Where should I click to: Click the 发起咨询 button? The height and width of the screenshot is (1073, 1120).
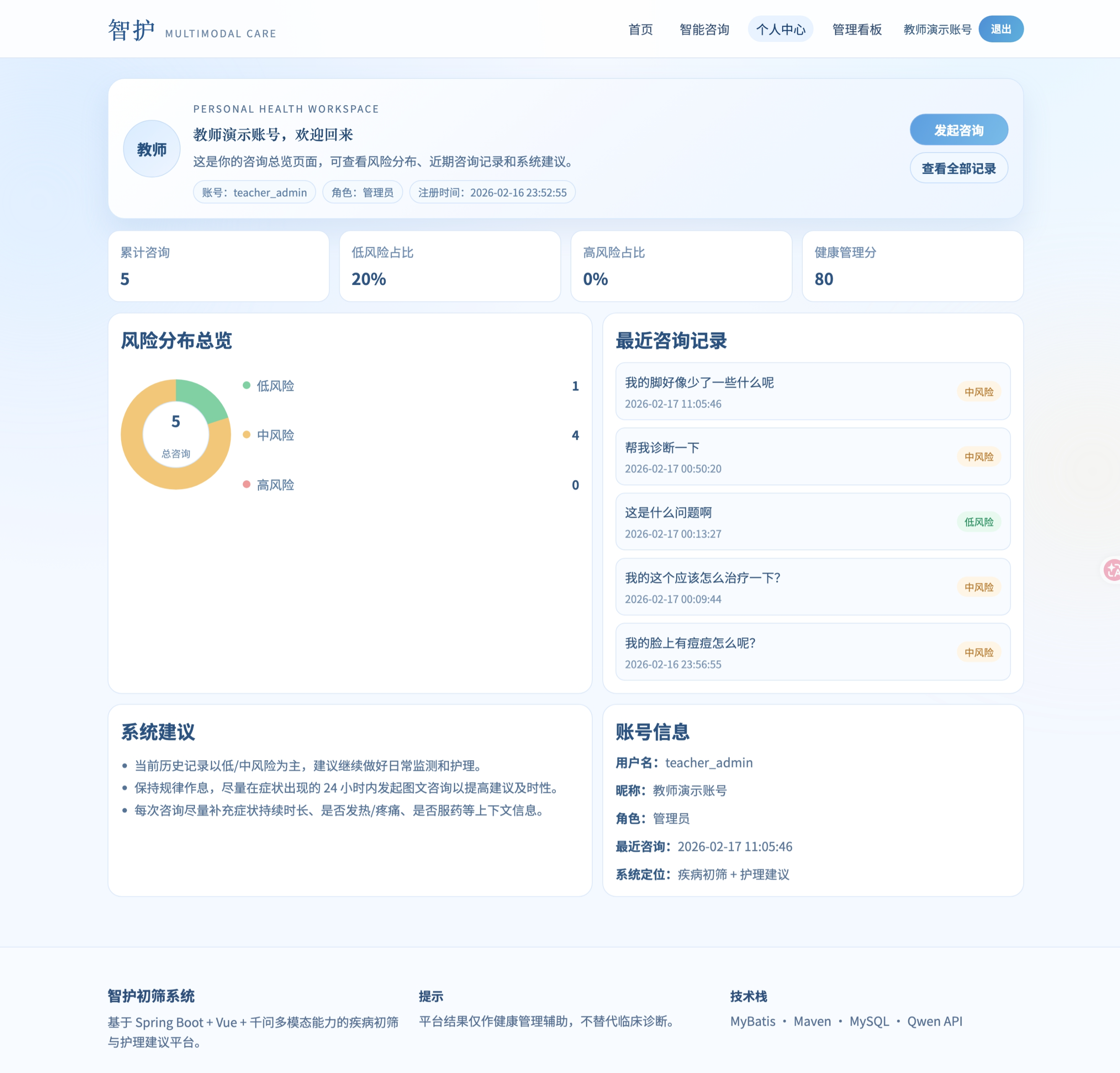tap(959, 129)
